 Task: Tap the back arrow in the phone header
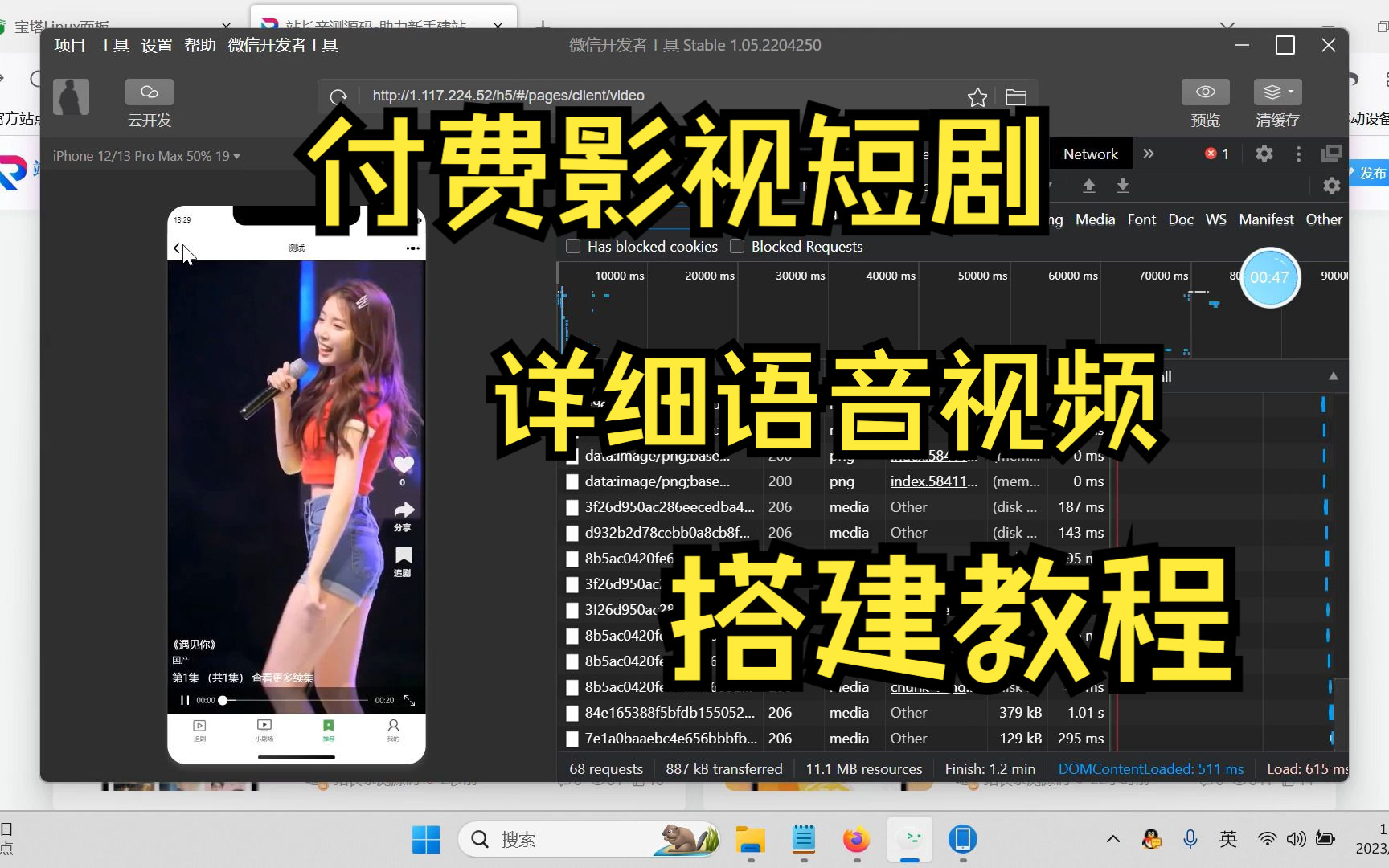click(177, 248)
